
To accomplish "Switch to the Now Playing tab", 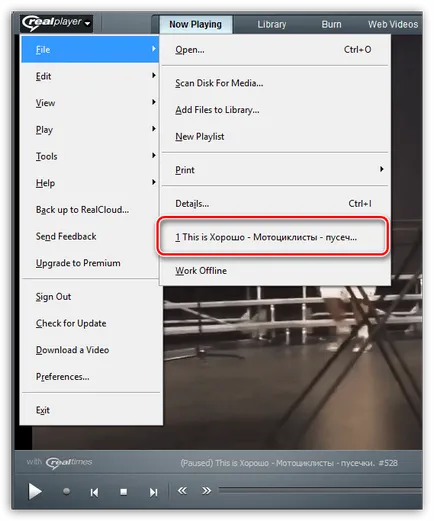I will [x=196, y=24].
